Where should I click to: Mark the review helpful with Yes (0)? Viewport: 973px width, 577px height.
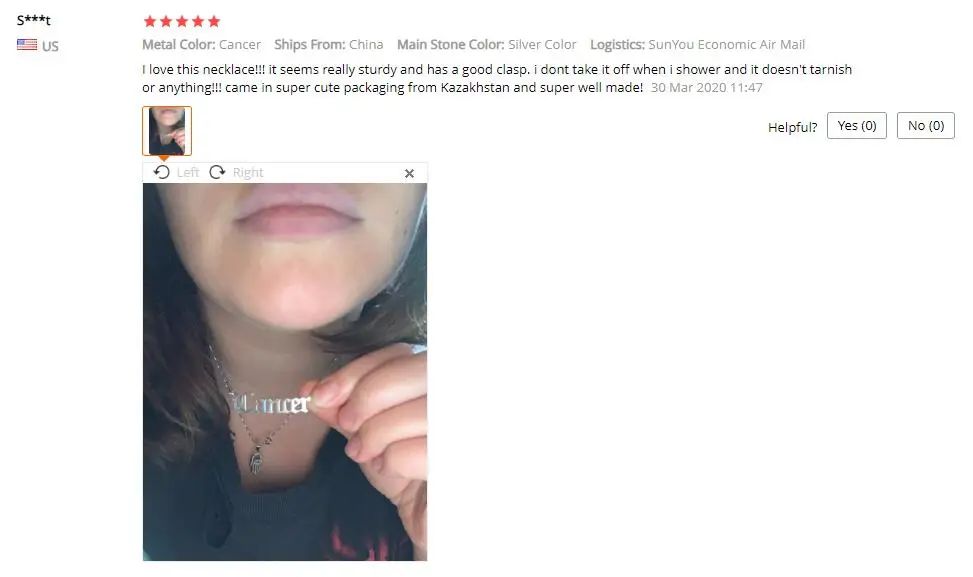pyautogui.click(x=856, y=126)
